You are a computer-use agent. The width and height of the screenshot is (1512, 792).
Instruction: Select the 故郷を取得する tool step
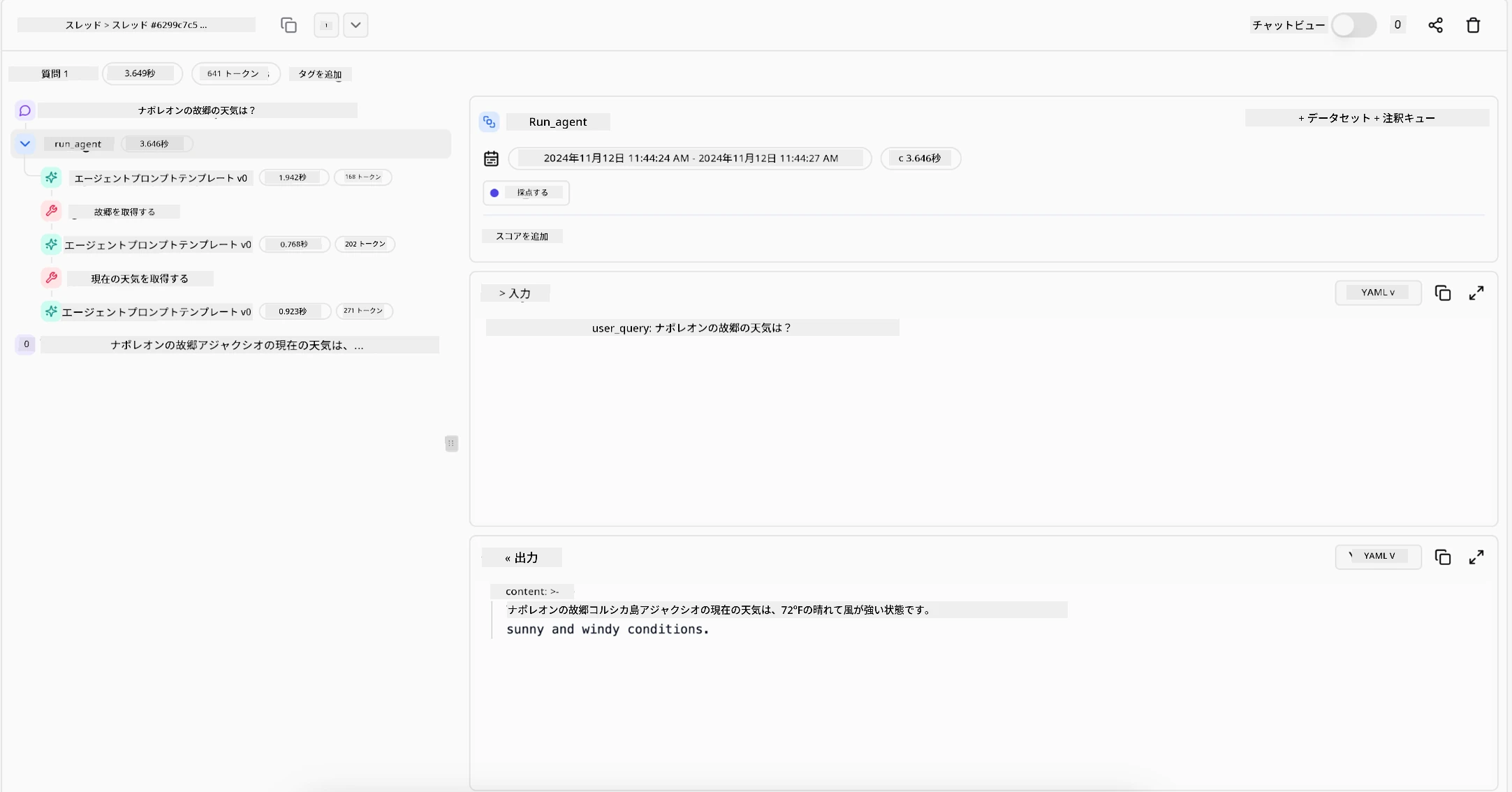124,212
